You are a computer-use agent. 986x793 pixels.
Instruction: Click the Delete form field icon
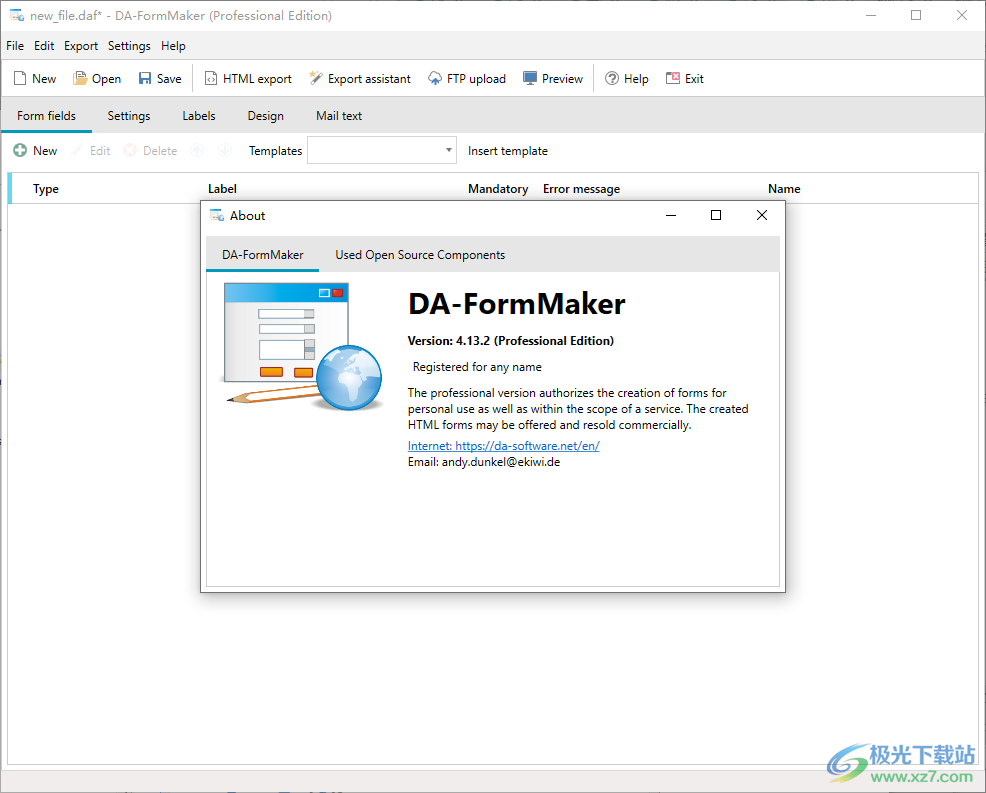coord(150,150)
